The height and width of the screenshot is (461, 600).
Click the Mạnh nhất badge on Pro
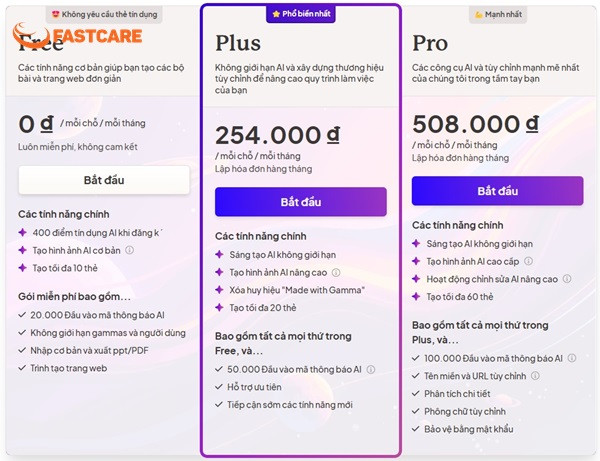pos(498,15)
